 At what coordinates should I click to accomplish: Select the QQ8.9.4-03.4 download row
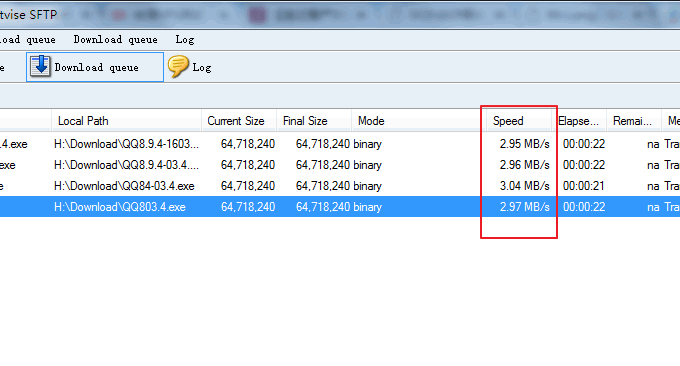click(x=340, y=165)
